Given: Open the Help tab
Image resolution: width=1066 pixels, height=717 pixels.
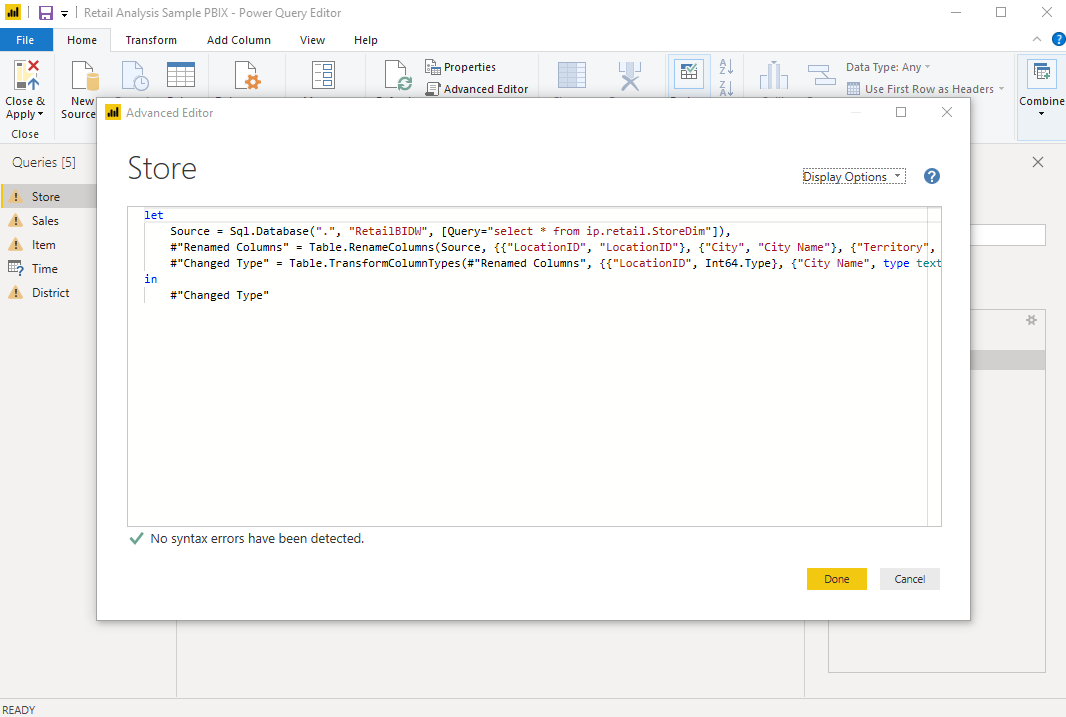Looking at the screenshot, I should point(365,40).
